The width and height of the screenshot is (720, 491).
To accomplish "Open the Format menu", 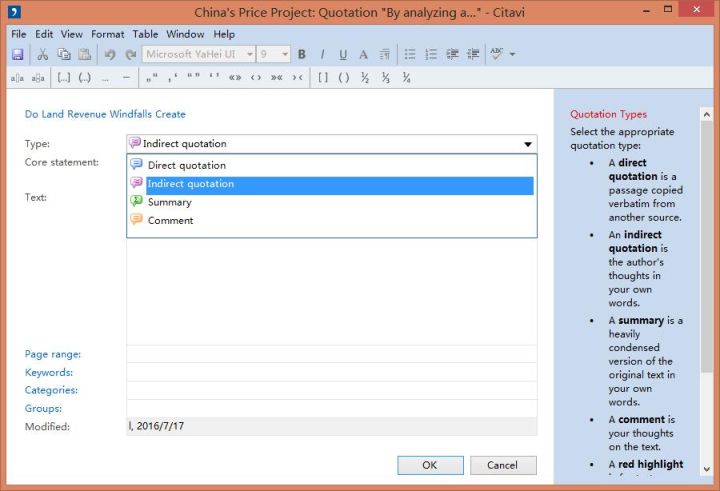I will pos(107,34).
